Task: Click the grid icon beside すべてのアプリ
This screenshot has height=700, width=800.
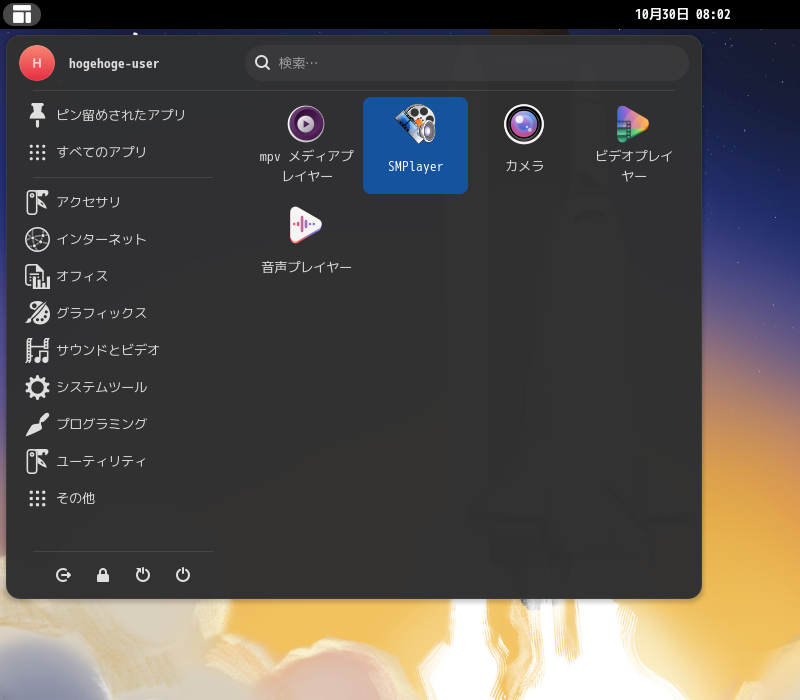Action: (x=37, y=152)
